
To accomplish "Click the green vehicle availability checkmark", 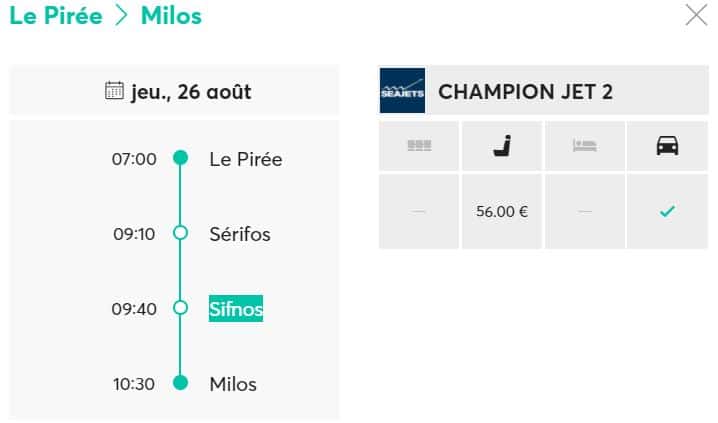I will click(667, 211).
